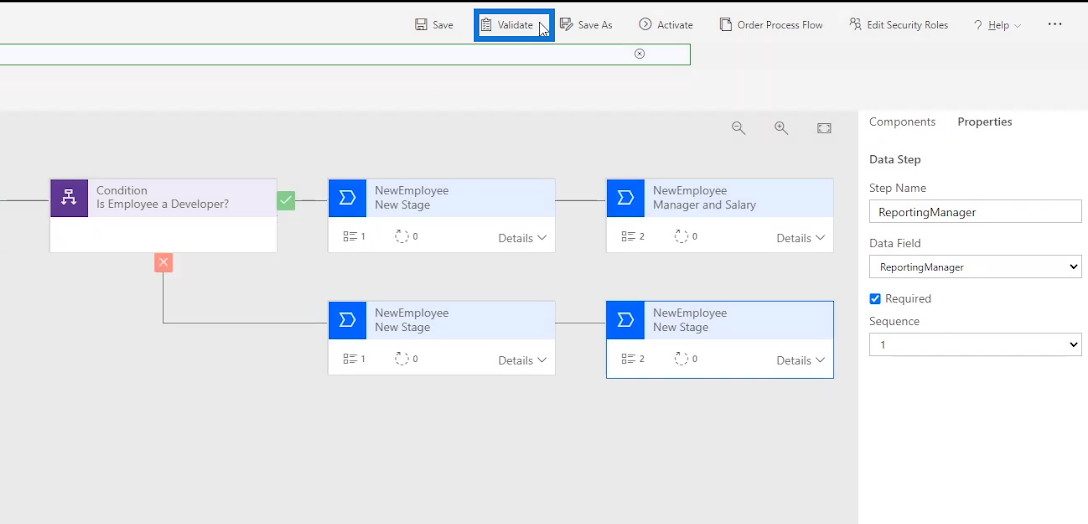Open the Sequence dropdown

coord(975,344)
